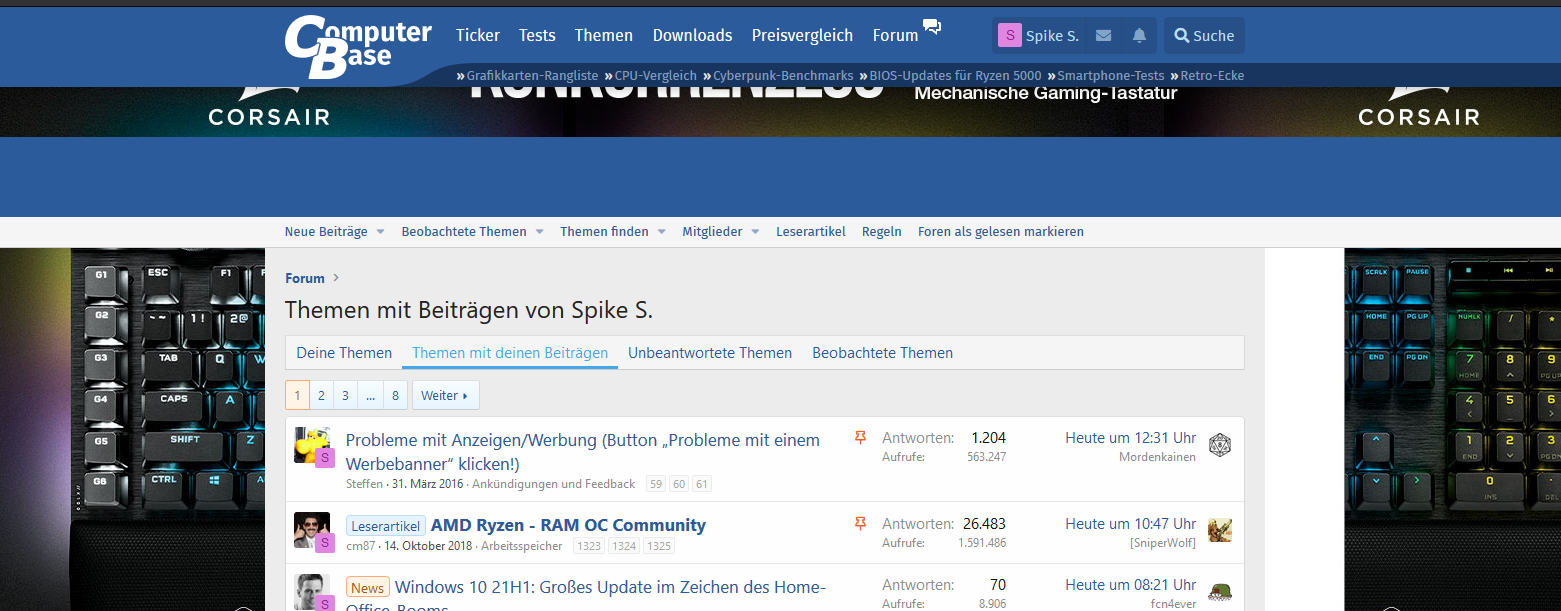
Task: Click the sticky pin icon on Werbung thread
Action: (x=860, y=438)
